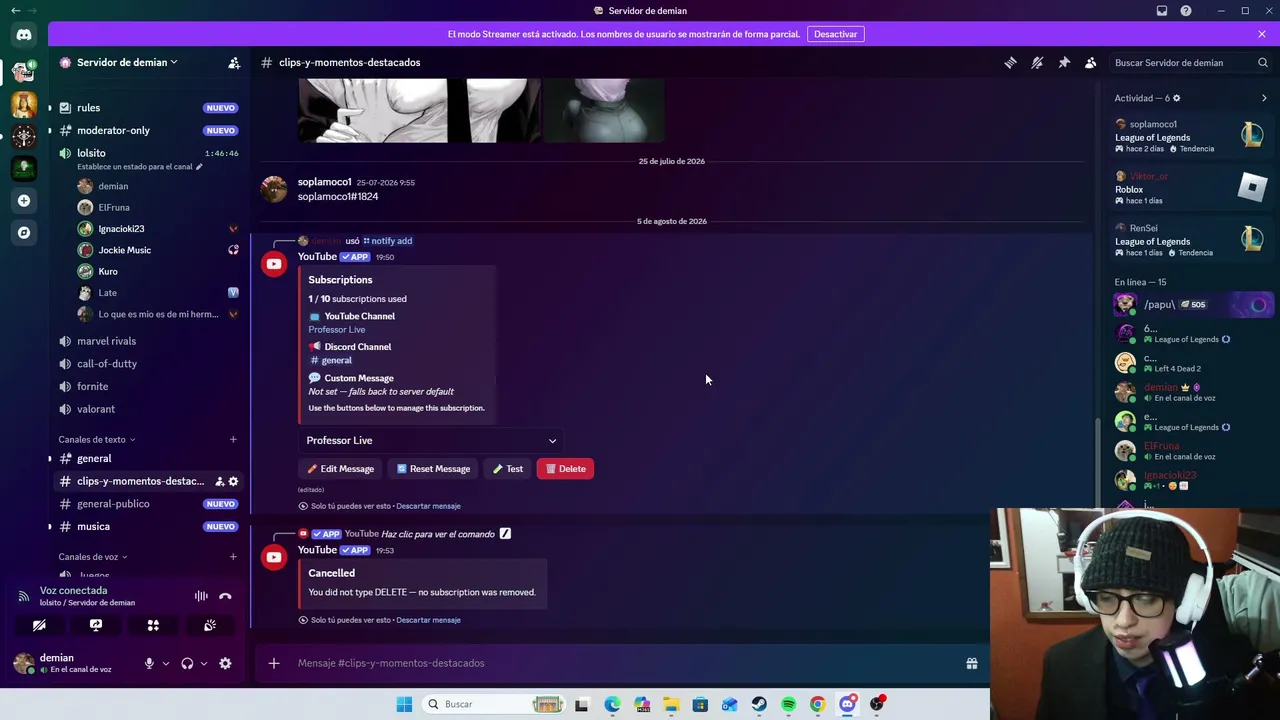Close the Streamer mode banner
Screen dimensions: 1280x720
1262,34
